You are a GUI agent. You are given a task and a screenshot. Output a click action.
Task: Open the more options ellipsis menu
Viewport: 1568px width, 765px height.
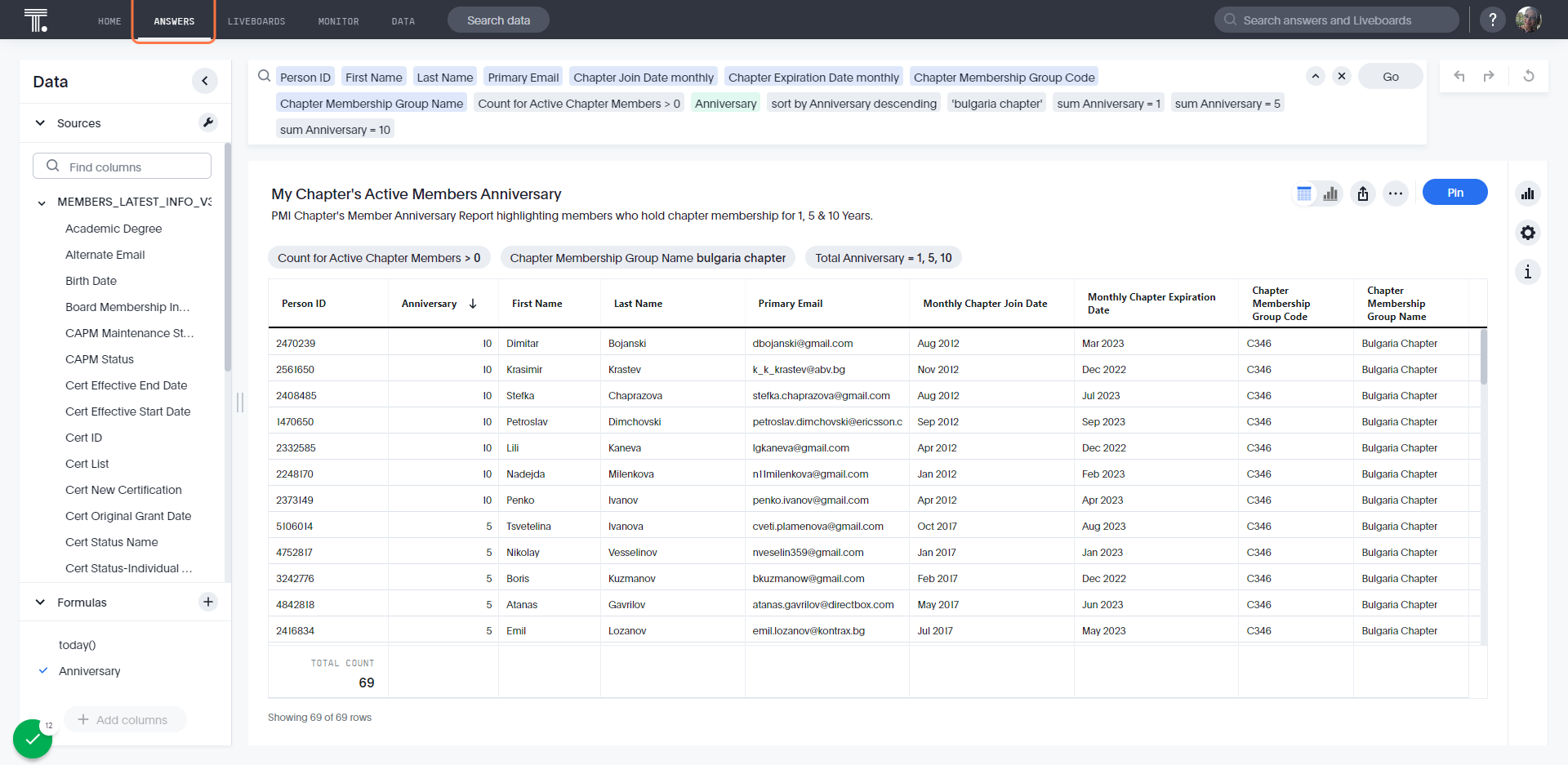pos(1396,193)
